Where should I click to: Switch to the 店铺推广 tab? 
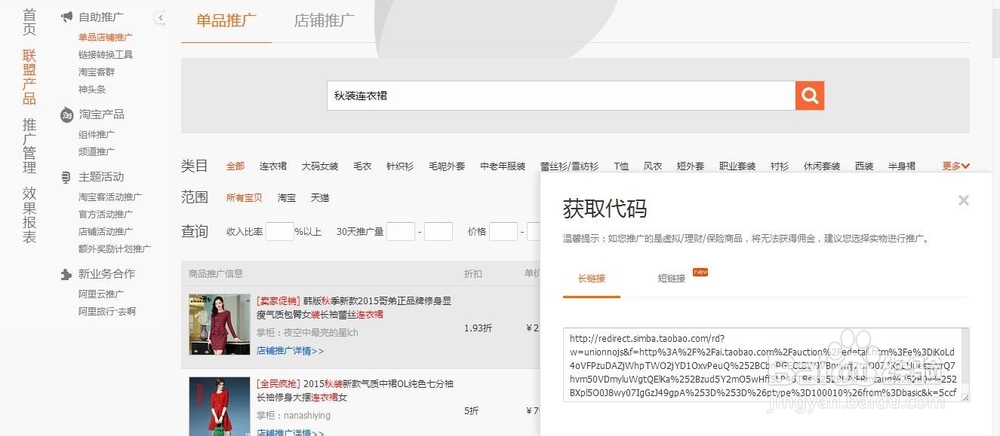coord(324,20)
